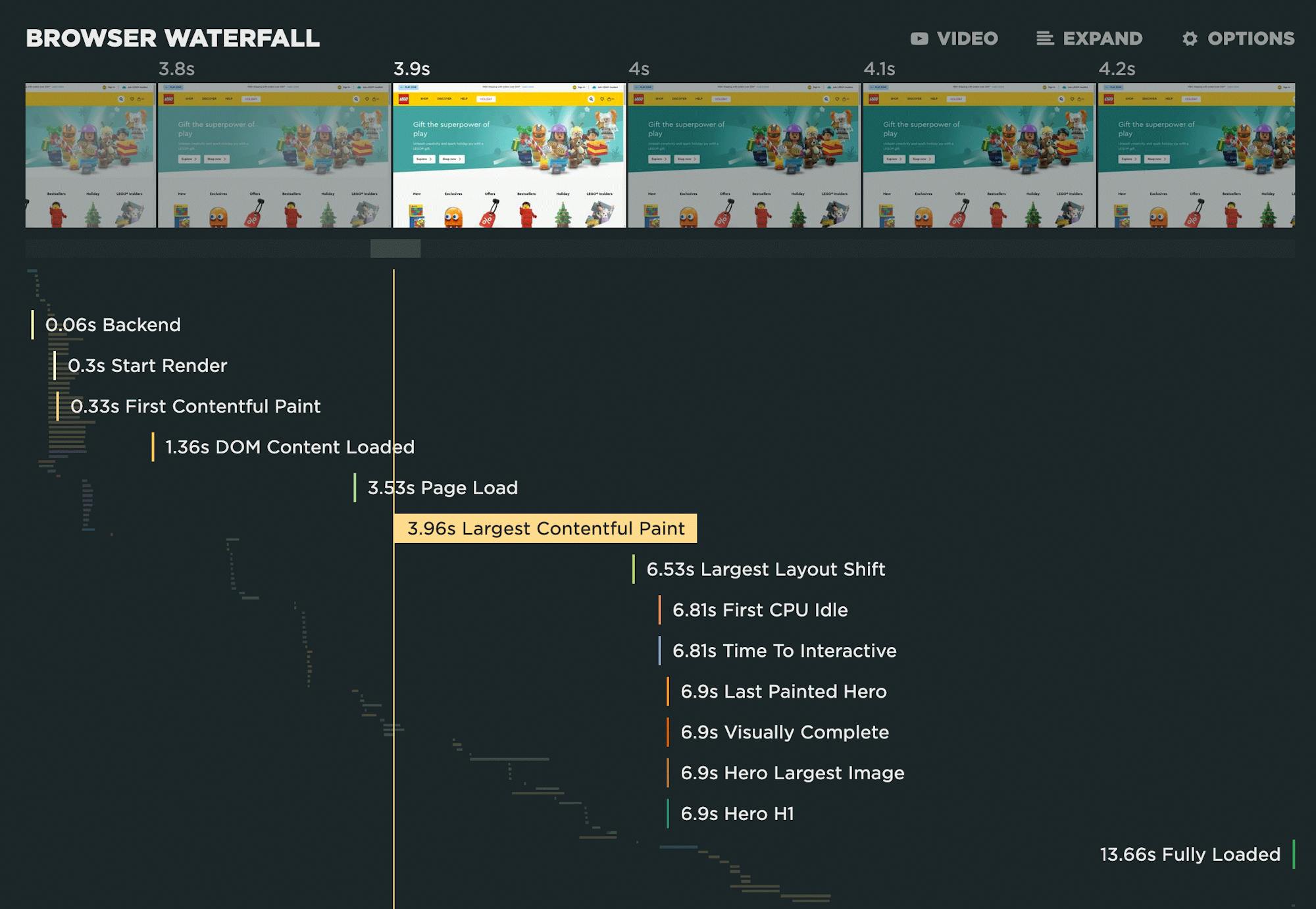Click the 6.81s Time To Interactive marker

pyautogui.click(x=784, y=651)
